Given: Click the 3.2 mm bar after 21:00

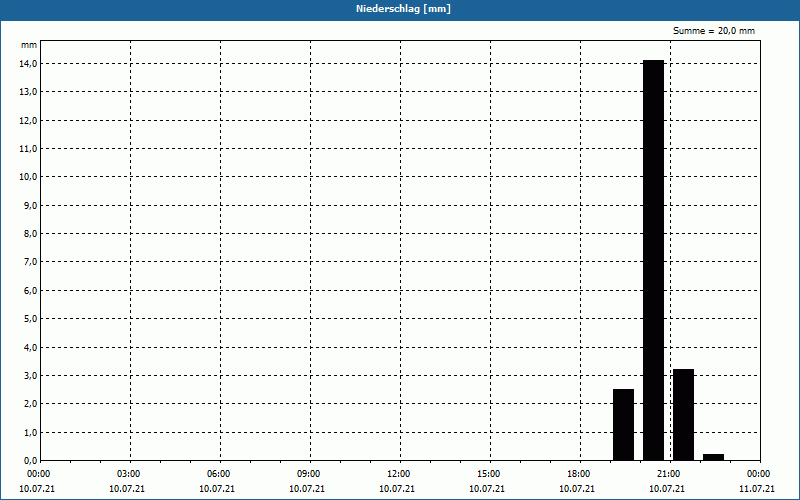Looking at the screenshot, I should [683, 415].
